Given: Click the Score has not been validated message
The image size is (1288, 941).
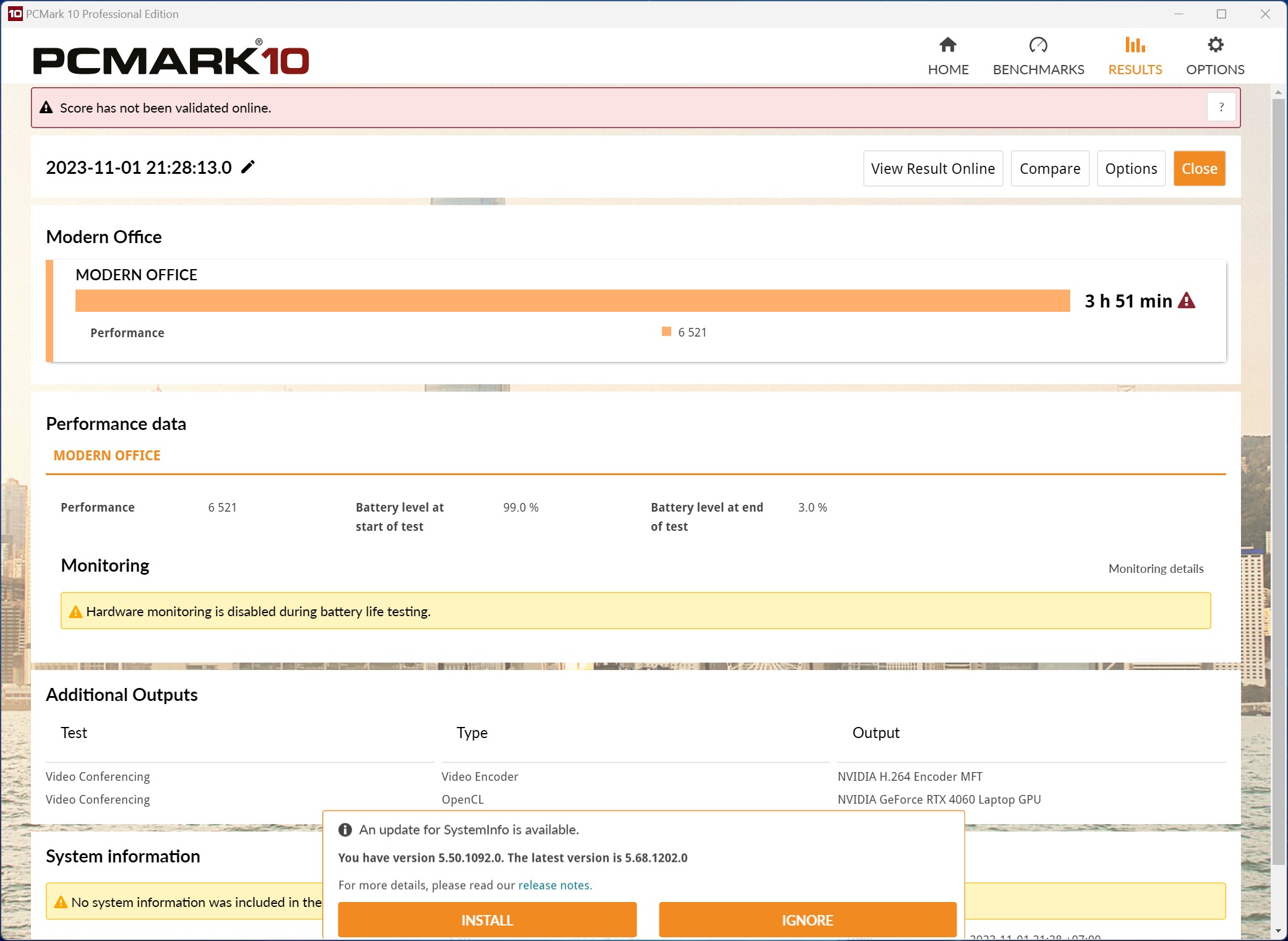Looking at the screenshot, I should 165,108.
